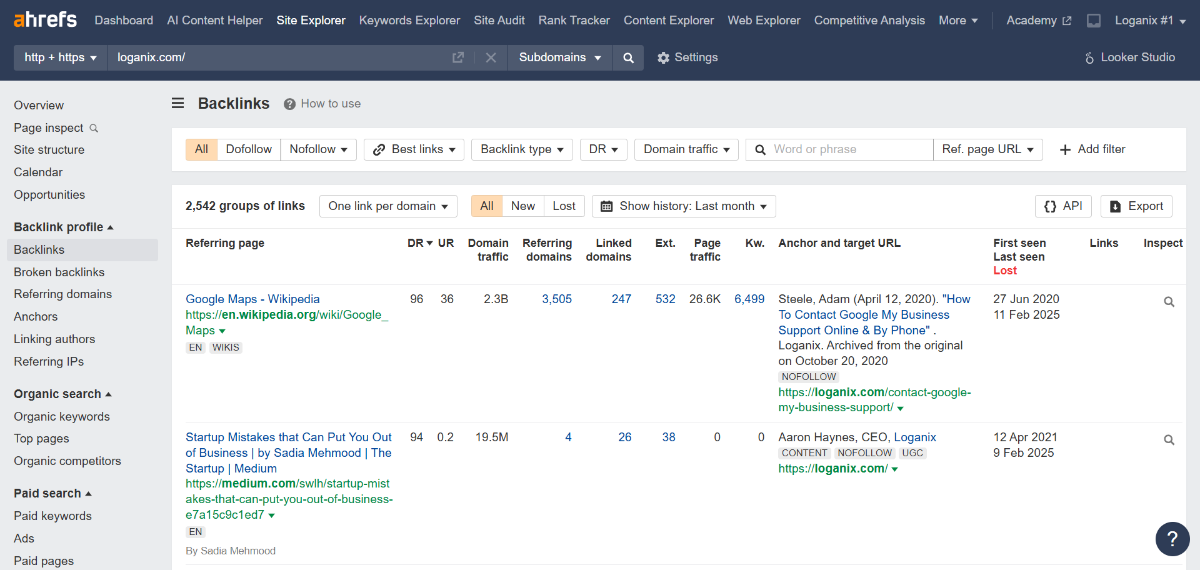
Task: Export the backlinks list
Action: click(1136, 206)
